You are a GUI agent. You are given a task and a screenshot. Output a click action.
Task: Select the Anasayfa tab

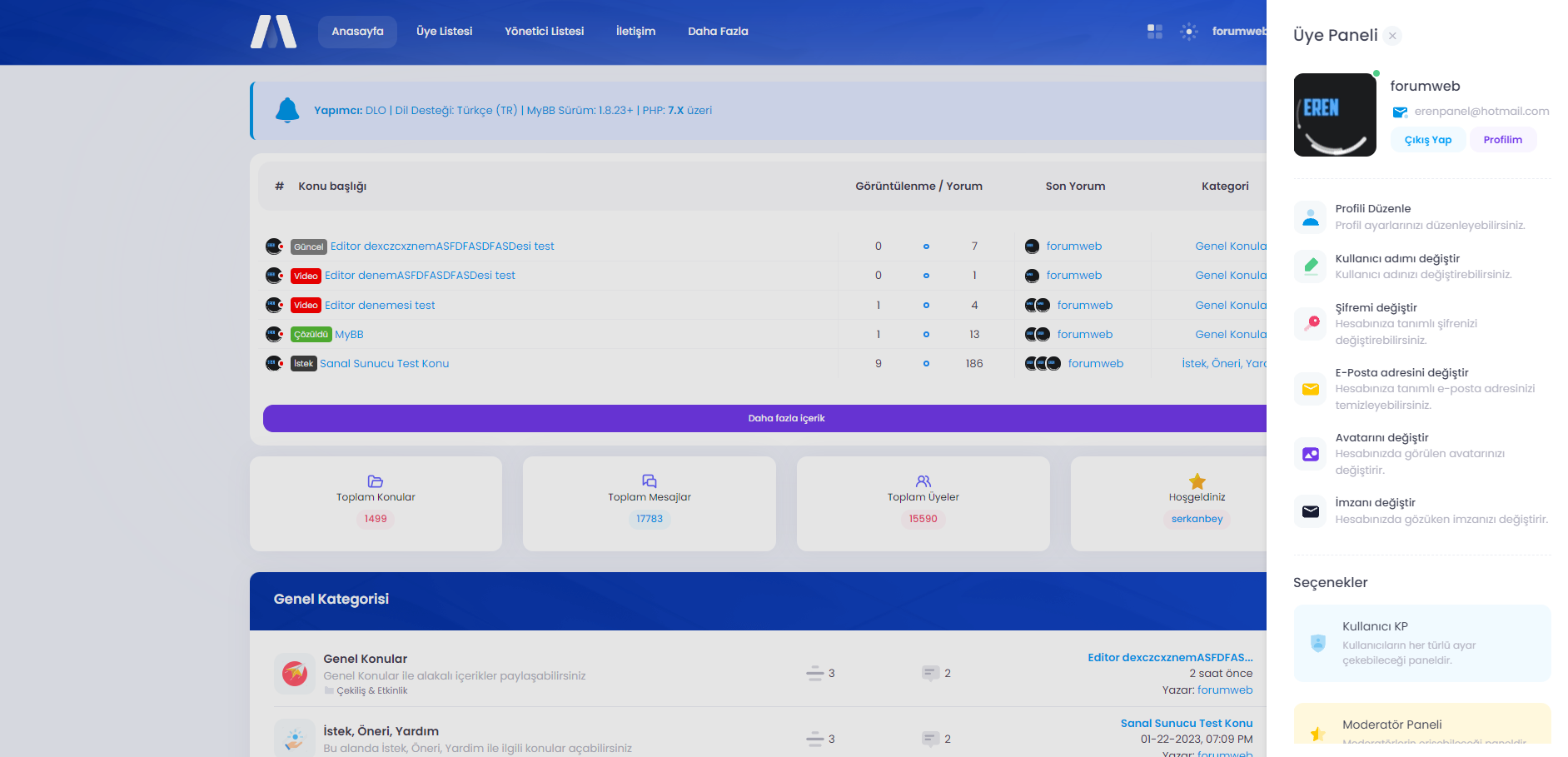click(357, 32)
